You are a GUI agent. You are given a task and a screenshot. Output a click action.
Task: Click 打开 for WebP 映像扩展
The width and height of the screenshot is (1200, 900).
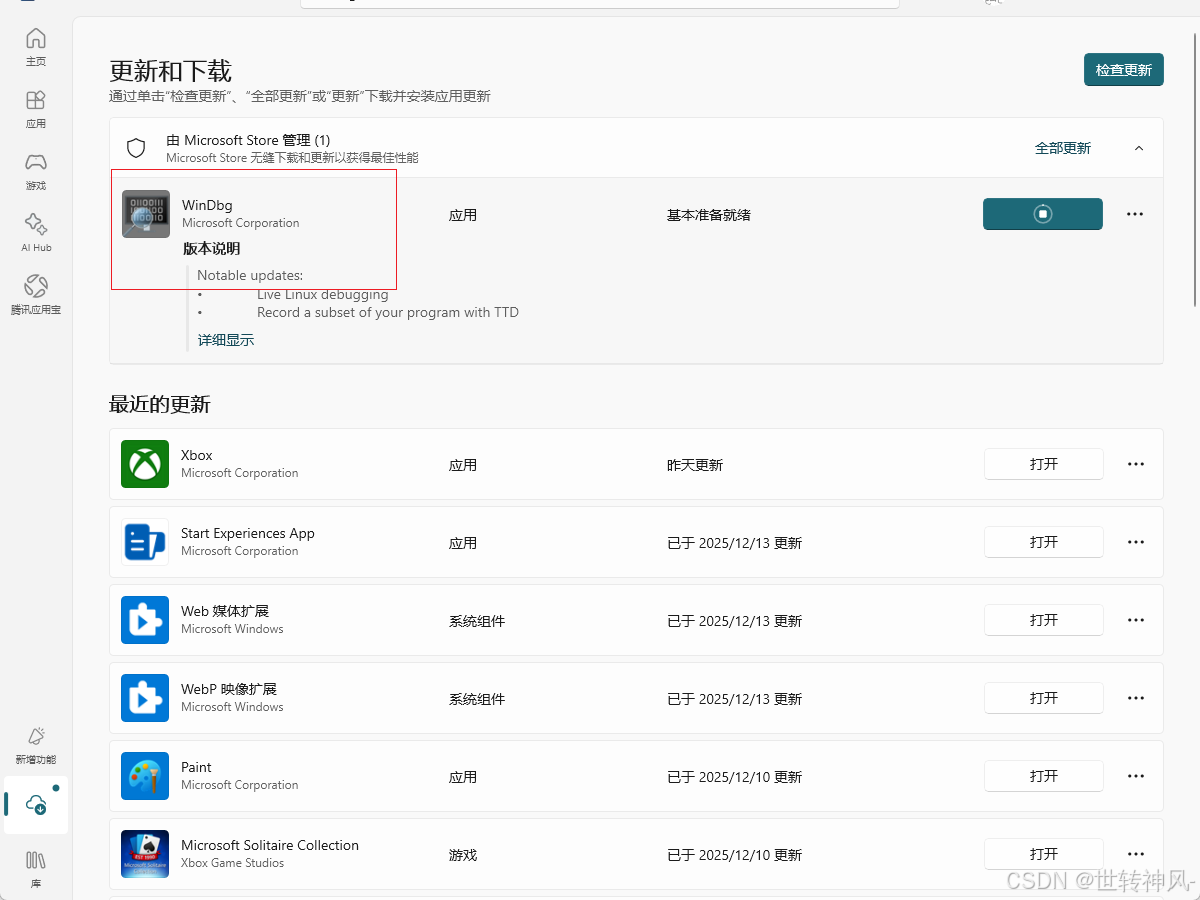(1044, 698)
